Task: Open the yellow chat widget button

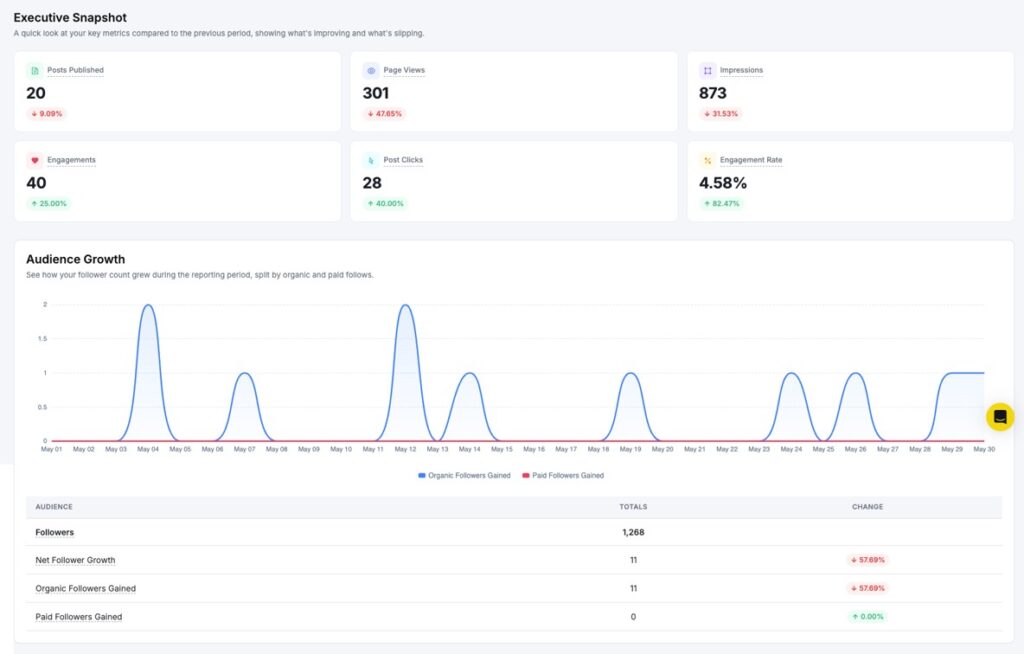Action: click(x=1000, y=417)
